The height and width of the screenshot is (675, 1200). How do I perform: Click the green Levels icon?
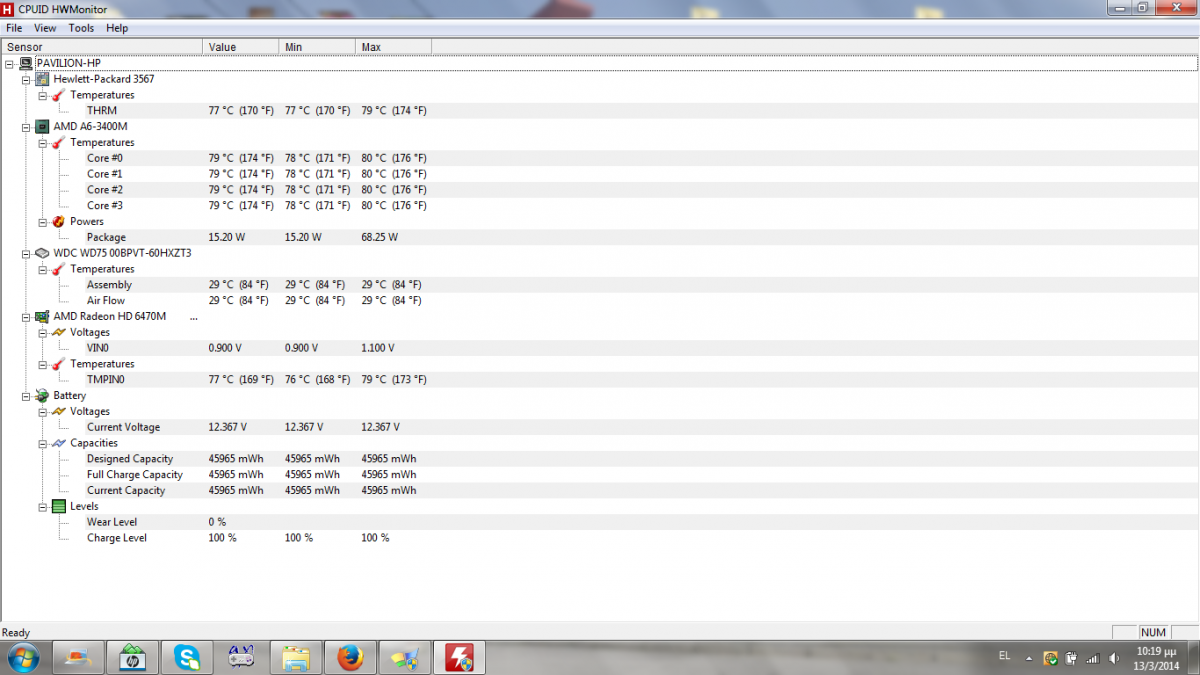pyautogui.click(x=59, y=507)
